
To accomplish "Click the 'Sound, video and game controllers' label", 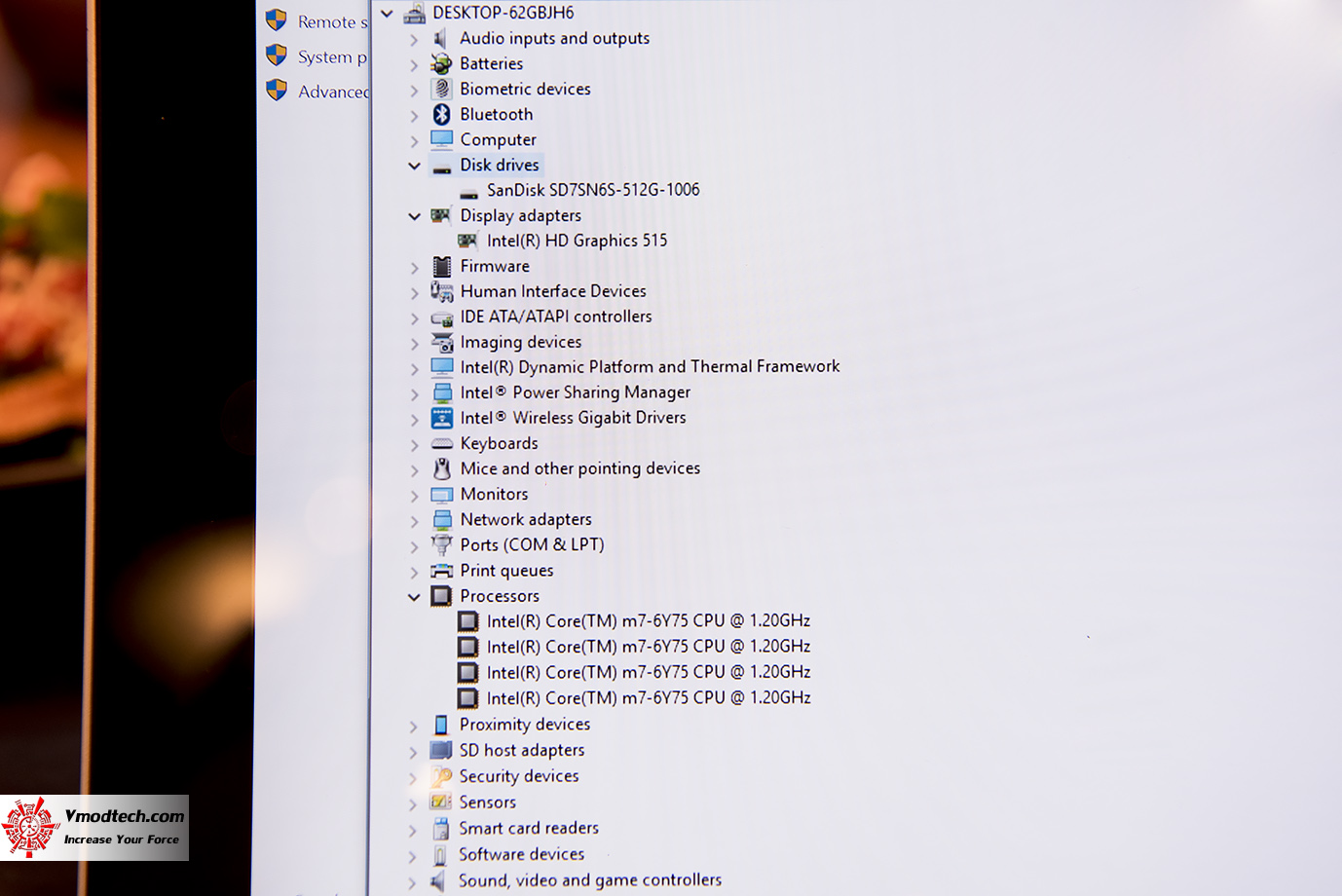I will click(x=590, y=880).
